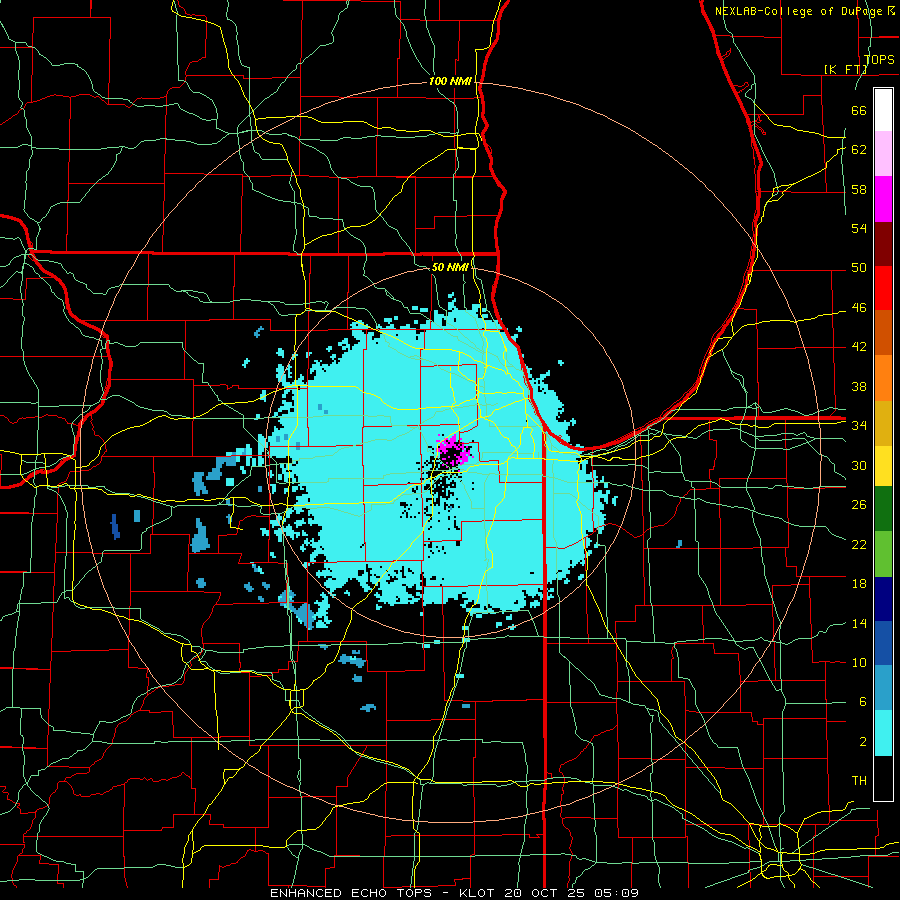This screenshot has width=900, height=900.
Task: Click the black TH swatch in the legend
Action: (x=883, y=778)
